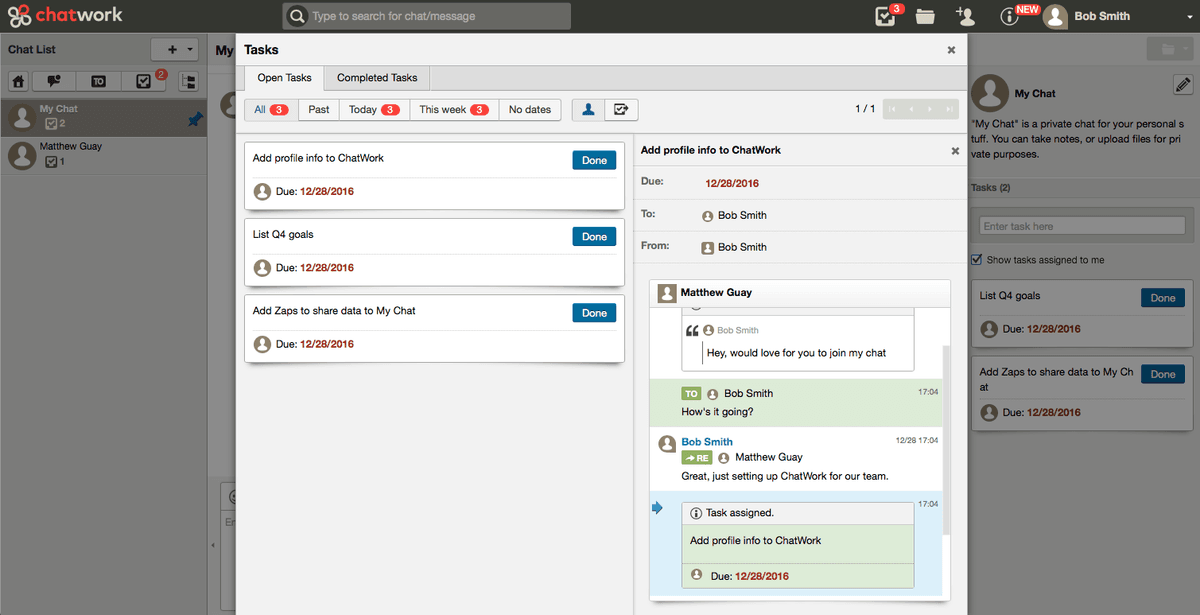1200x615 pixels.
Task: Click the RE reply tag in message
Action: tap(696, 458)
